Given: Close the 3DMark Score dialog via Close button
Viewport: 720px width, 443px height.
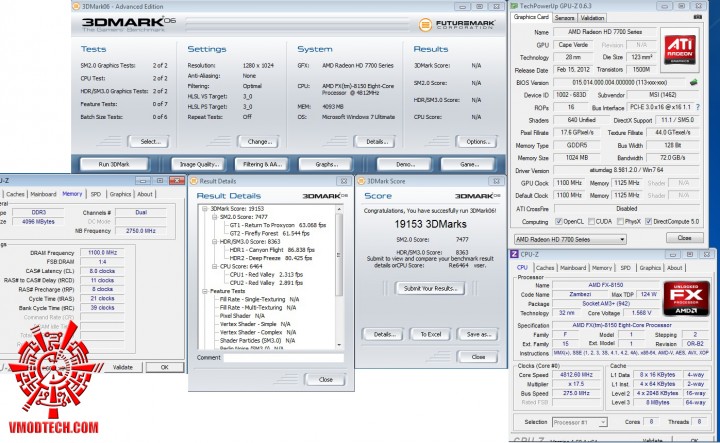Looking at the screenshot, I should click(478, 357).
